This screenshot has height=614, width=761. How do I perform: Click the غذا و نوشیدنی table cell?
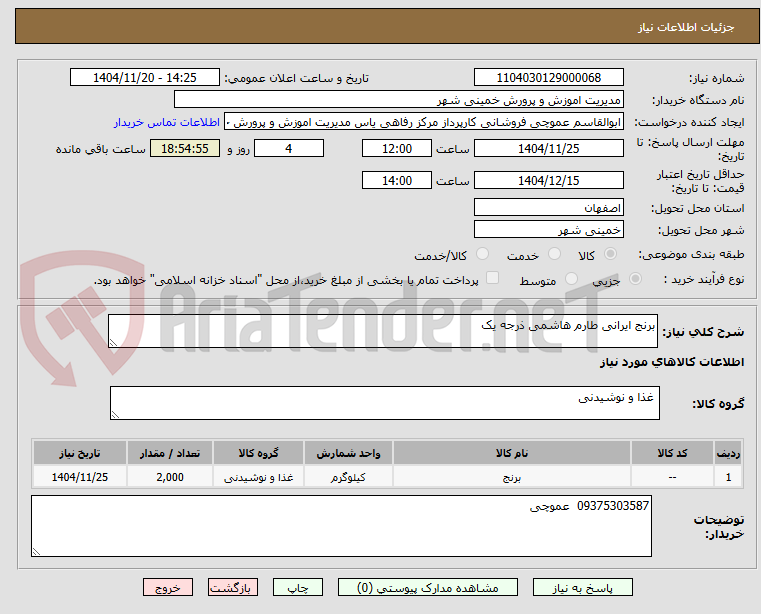258,477
